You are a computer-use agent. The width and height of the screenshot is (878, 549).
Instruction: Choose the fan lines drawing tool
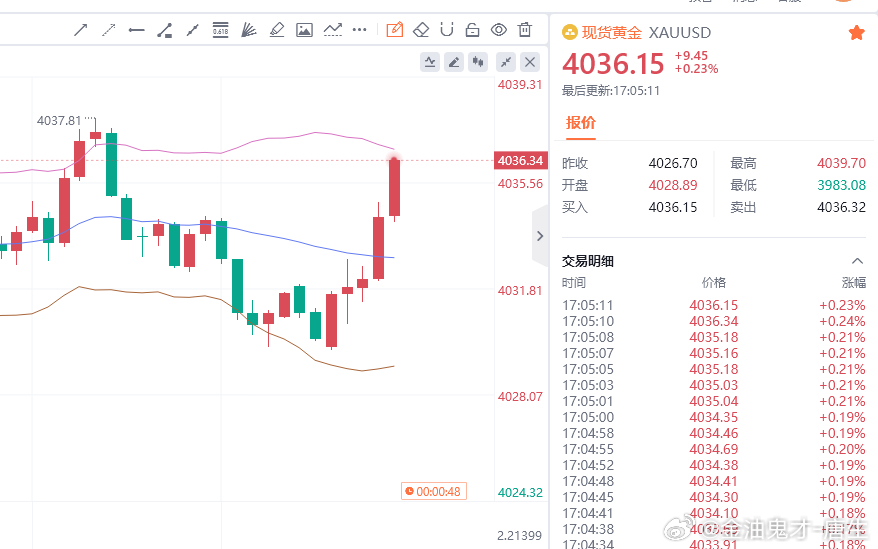click(x=249, y=30)
